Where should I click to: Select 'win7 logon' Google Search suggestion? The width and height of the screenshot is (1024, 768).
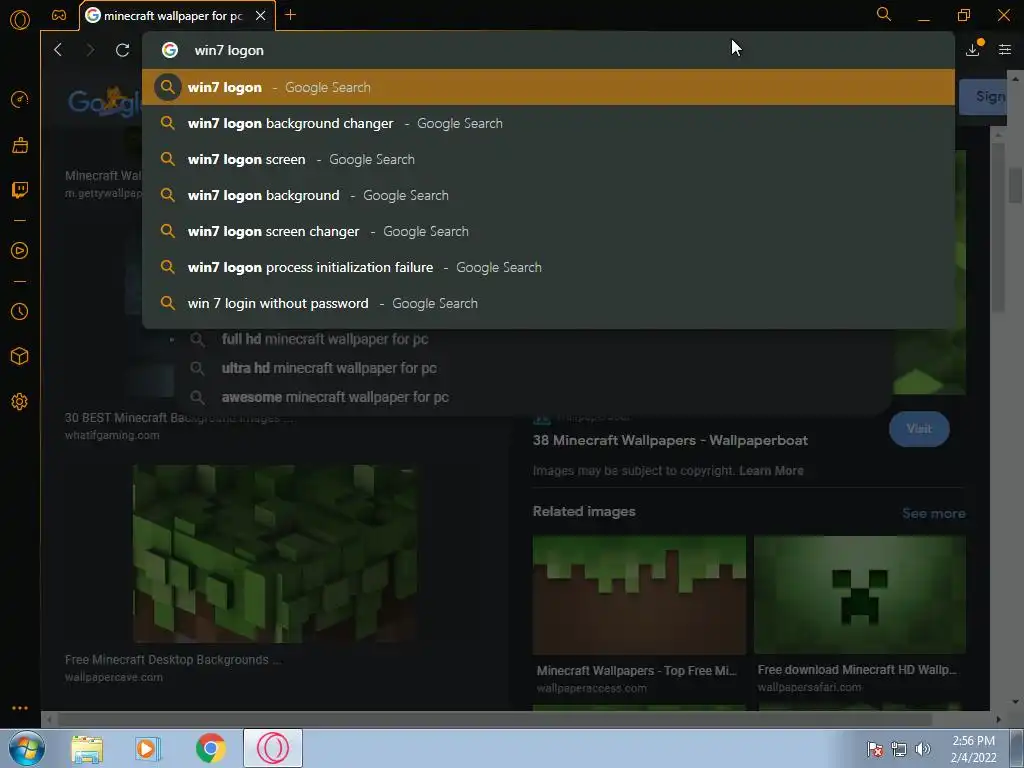coord(549,87)
